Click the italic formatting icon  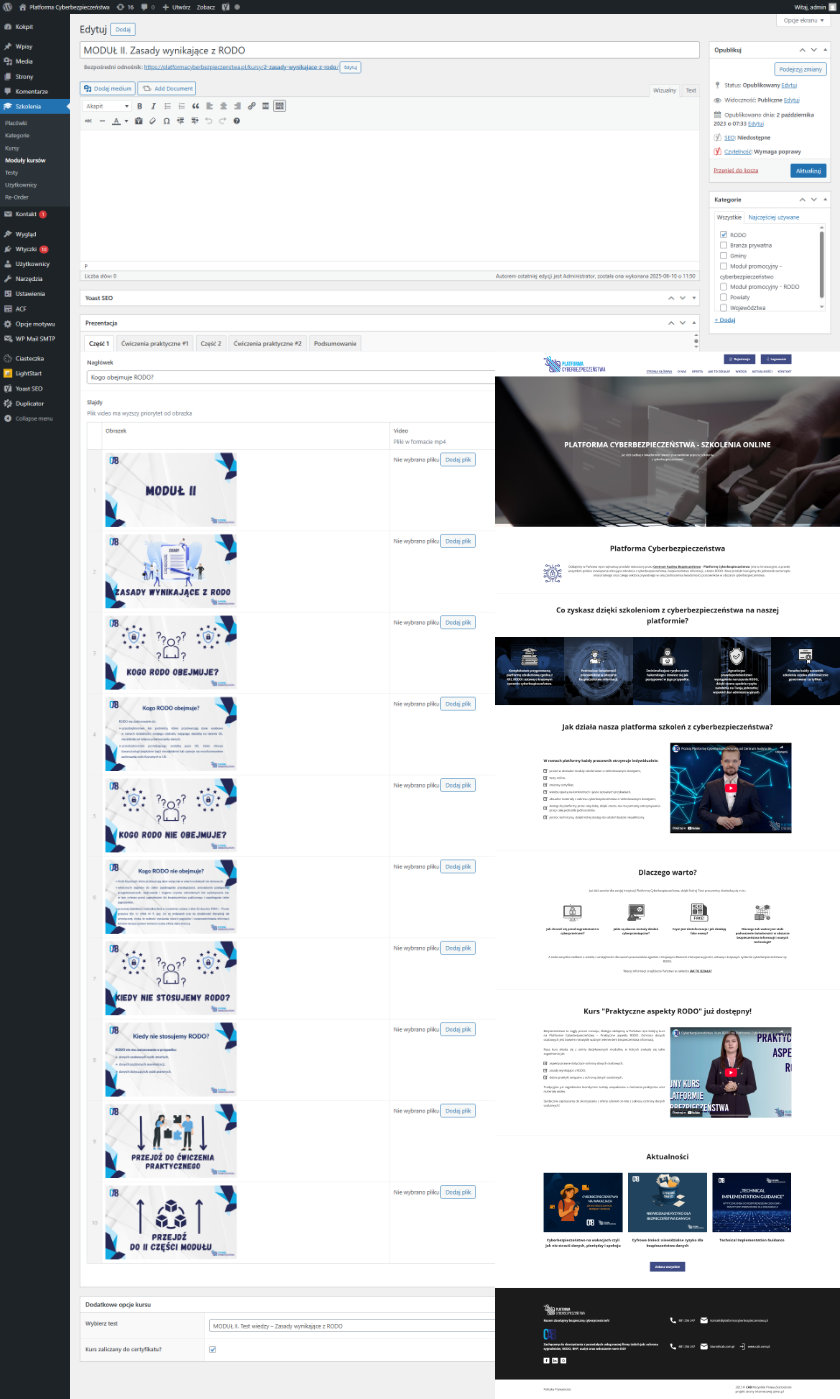[x=153, y=106]
